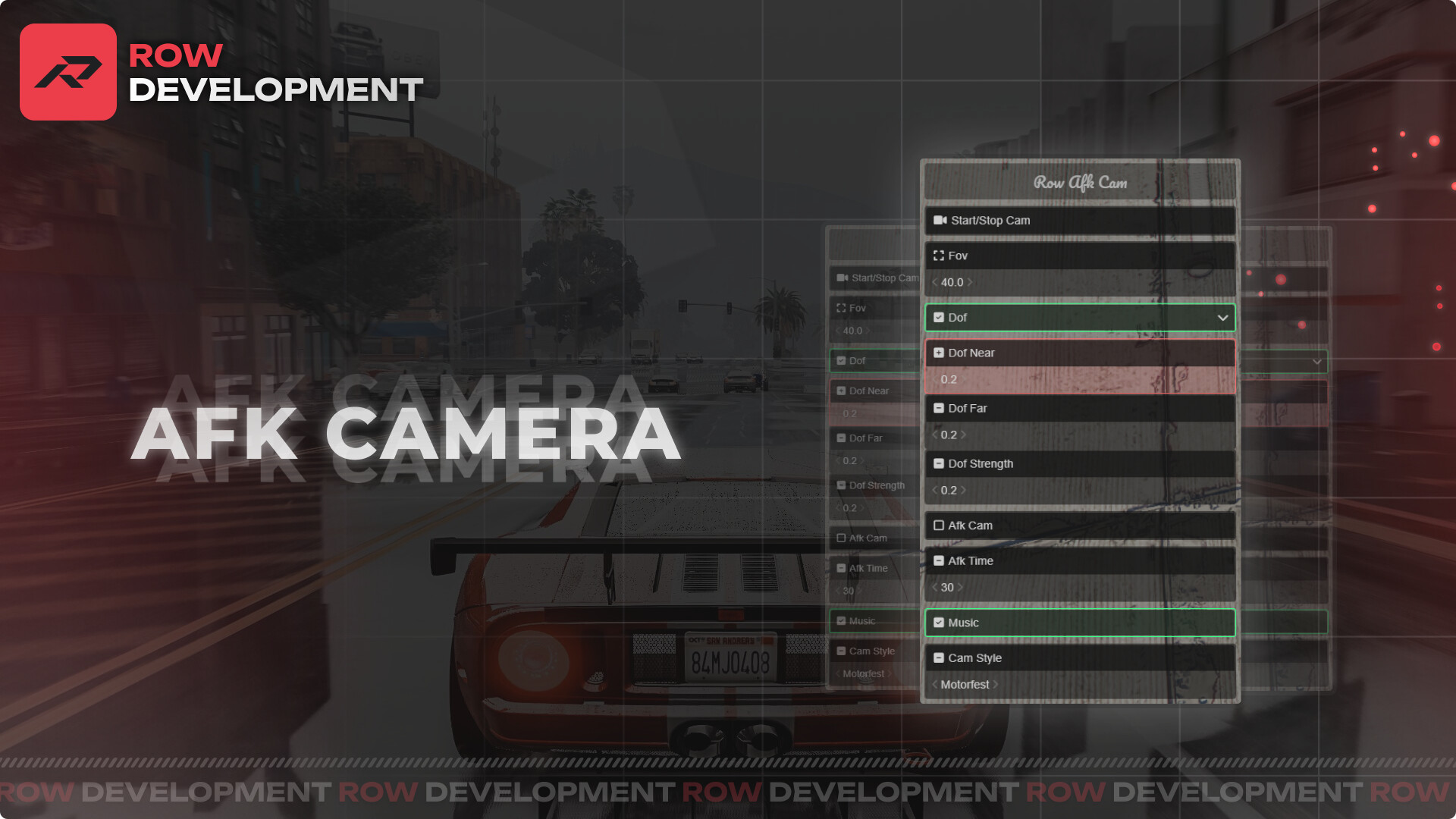
Task: Click the left arrow to decrease Afk Time 30
Action: [x=934, y=587]
